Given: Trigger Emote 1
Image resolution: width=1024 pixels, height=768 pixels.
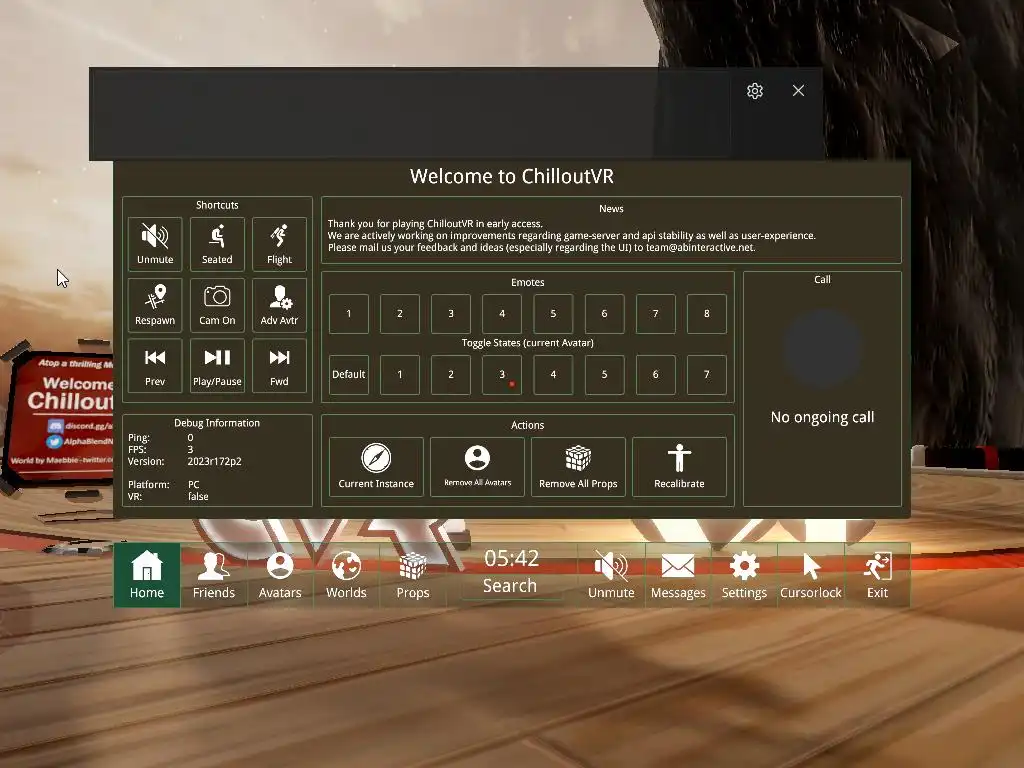Looking at the screenshot, I should coord(349,313).
